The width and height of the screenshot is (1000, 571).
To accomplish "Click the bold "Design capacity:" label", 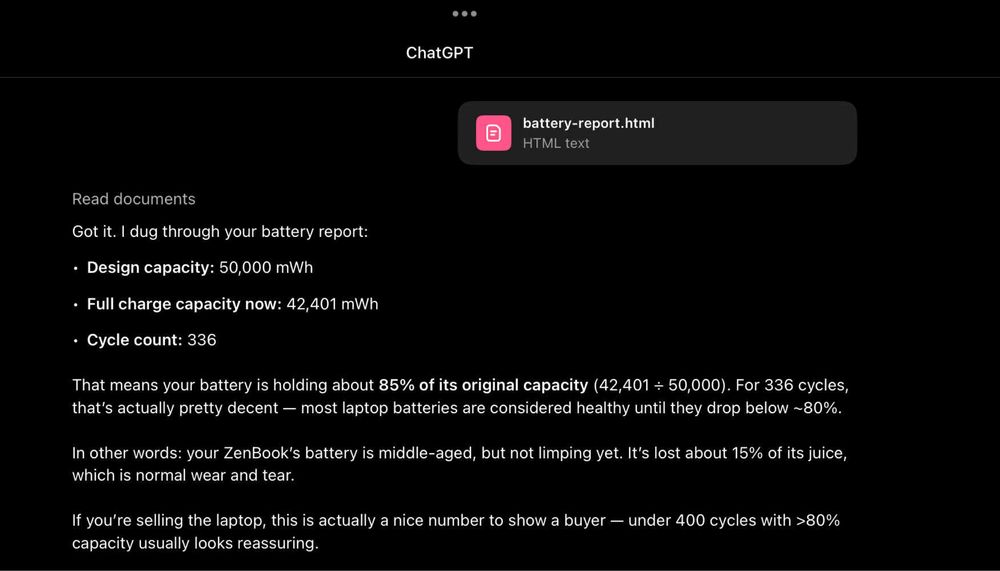I will click(150, 268).
